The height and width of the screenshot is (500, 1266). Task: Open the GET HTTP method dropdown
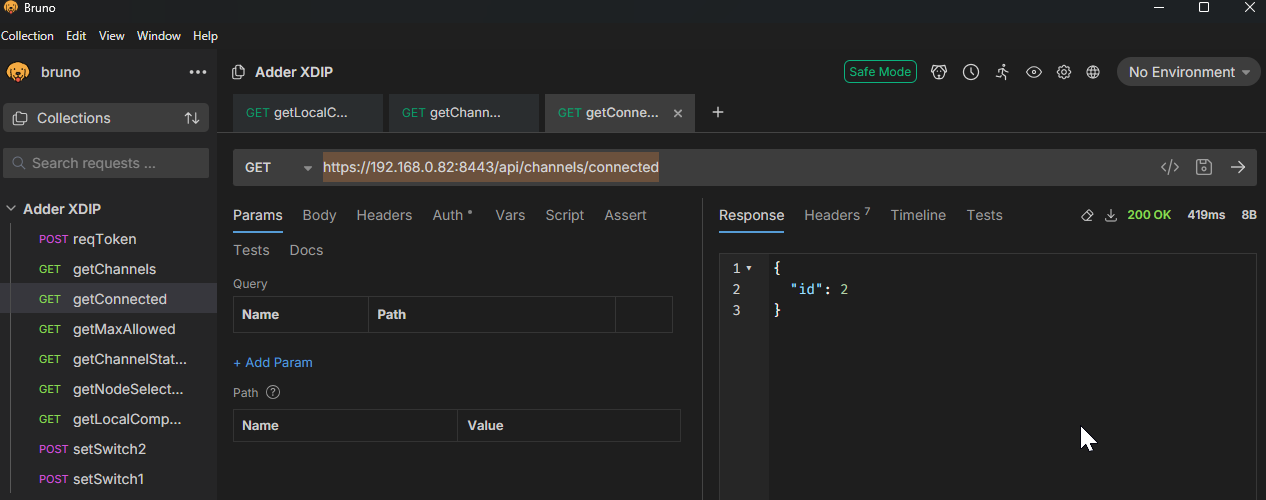(278, 167)
